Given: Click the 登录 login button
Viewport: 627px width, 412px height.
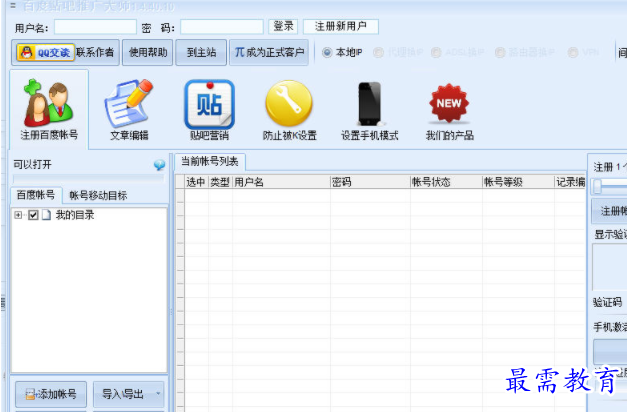Looking at the screenshot, I should coord(283,26).
